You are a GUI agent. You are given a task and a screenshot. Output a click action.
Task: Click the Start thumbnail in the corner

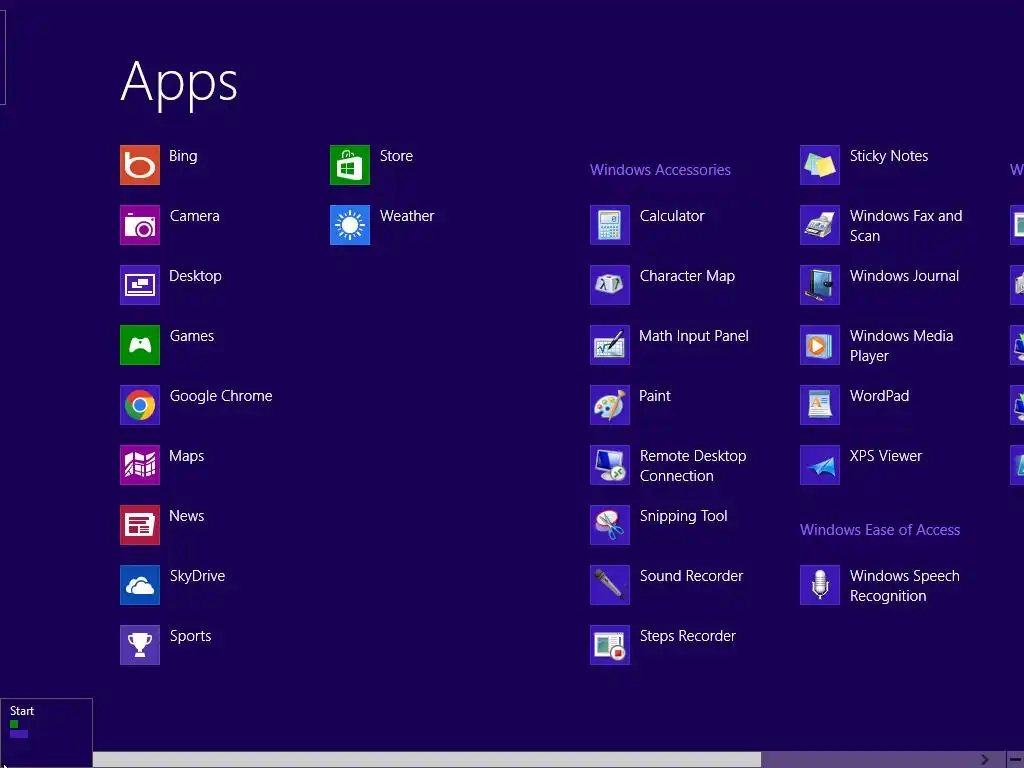[46, 733]
